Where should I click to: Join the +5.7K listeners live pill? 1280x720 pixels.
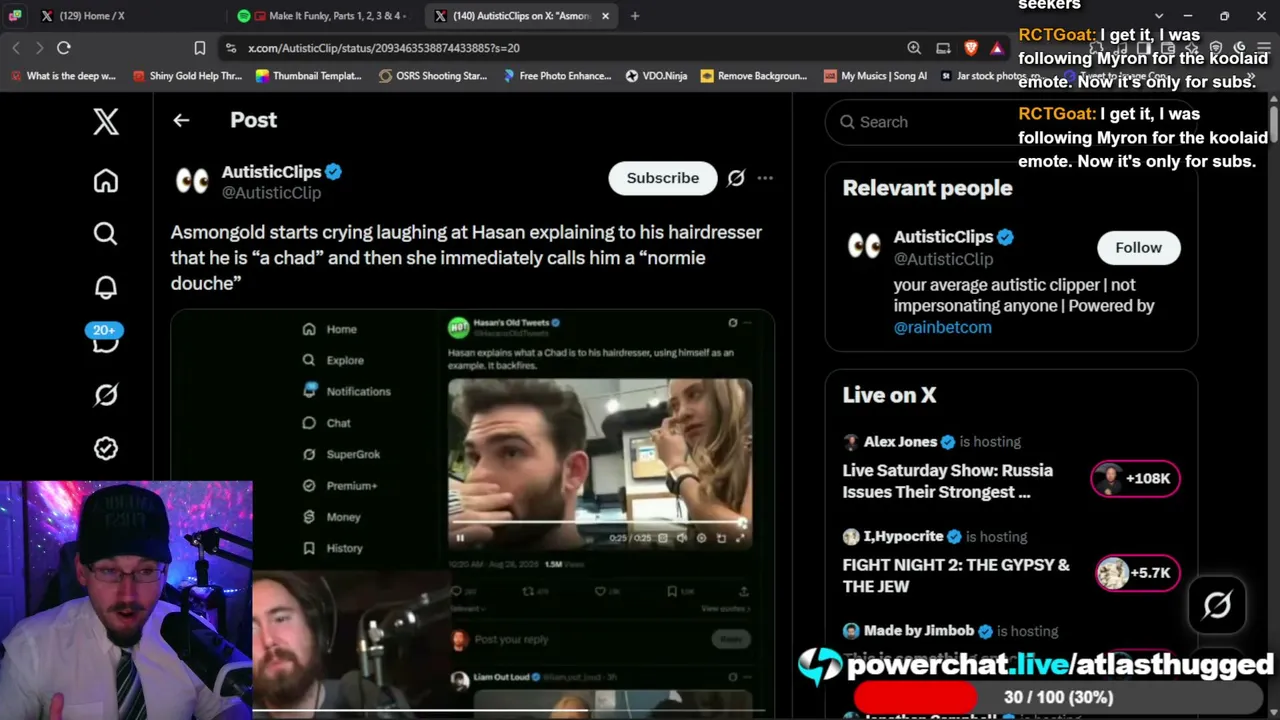point(1137,573)
